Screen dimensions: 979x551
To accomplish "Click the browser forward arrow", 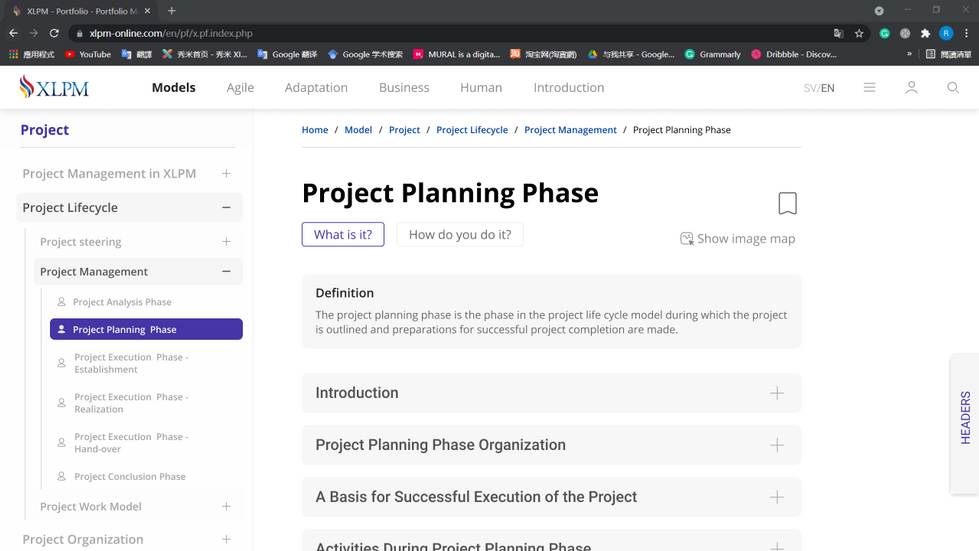I will click(x=34, y=33).
